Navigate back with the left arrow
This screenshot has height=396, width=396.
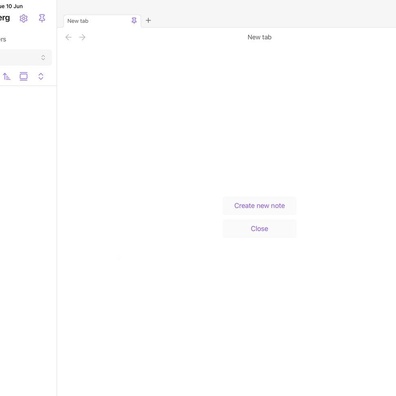tap(68, 37)
